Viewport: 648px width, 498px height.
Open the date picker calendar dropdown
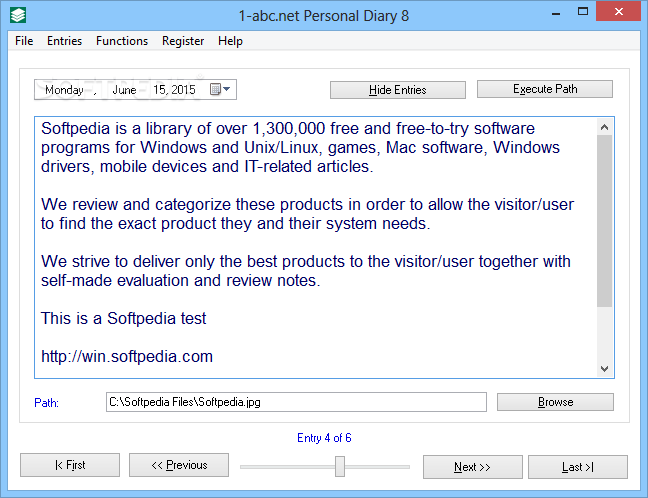(x=220, y=89)
